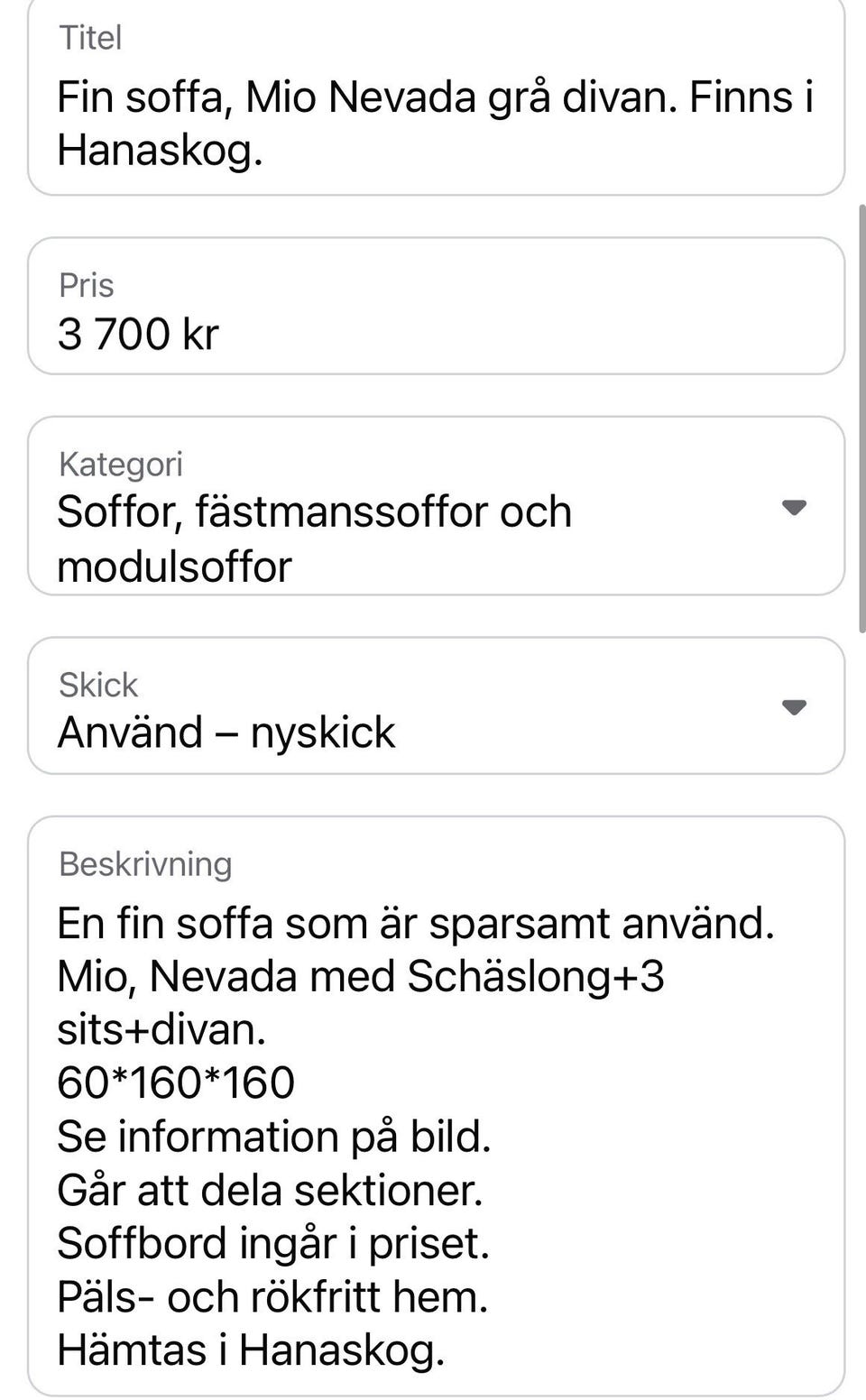Screen dimensions: 866x1400
Task: Click 'En fin soffa som är sparsamt använd.' line
Action: (415, 923)
